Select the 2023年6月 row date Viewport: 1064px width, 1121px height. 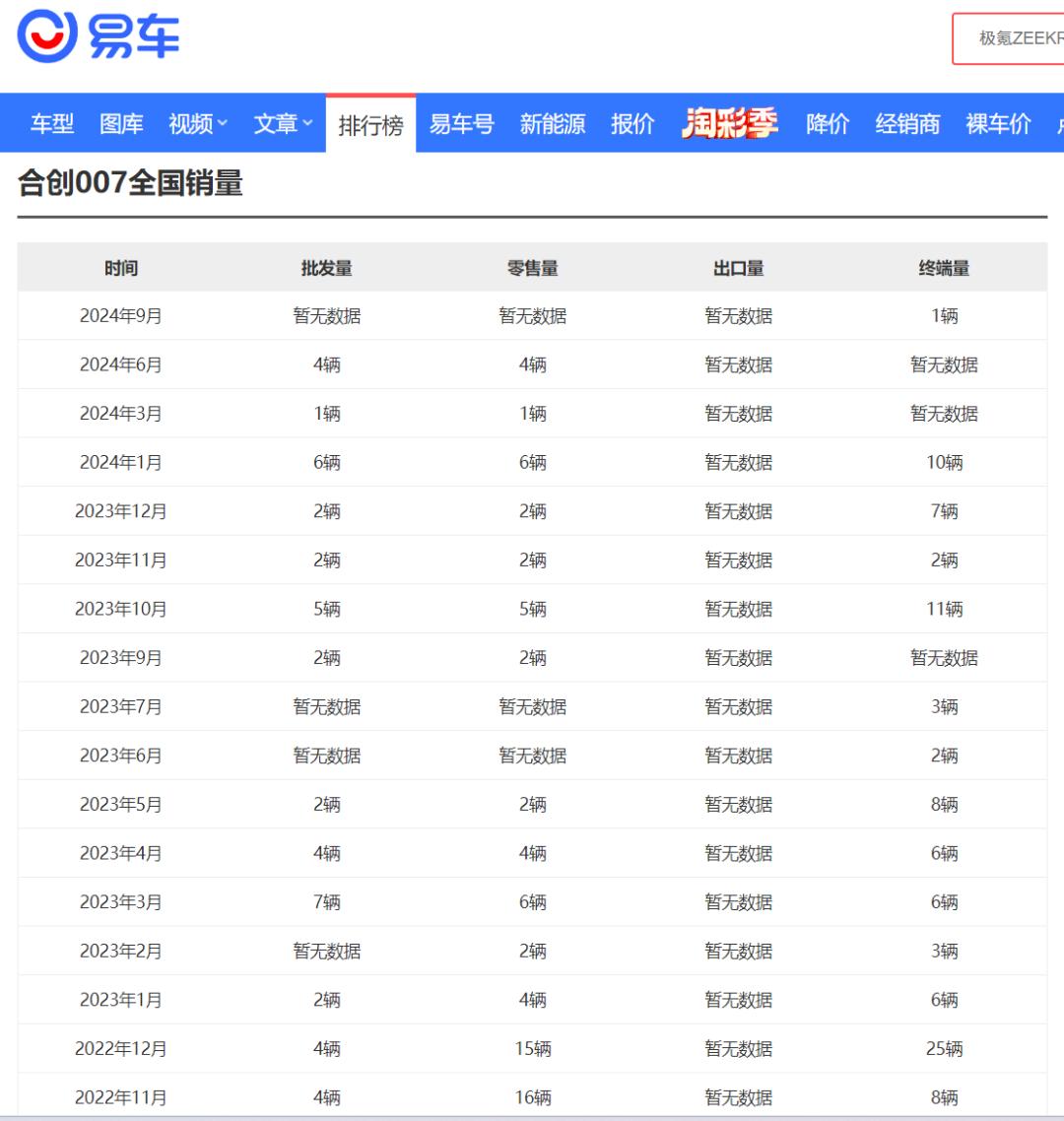121,755
